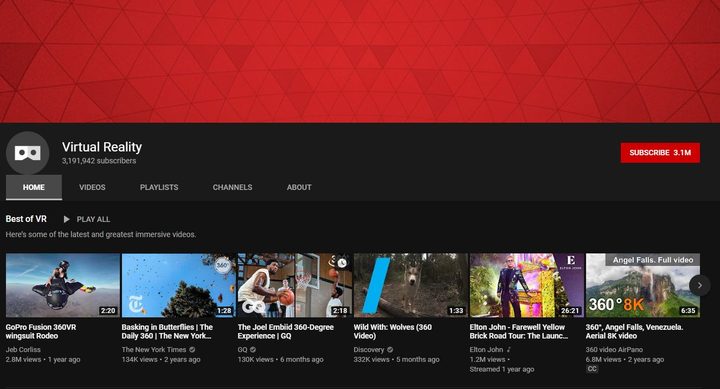This screenshot has width=720, height=389.
Task: Click the next carousel arrow for Best of VR
Action: 699,285
